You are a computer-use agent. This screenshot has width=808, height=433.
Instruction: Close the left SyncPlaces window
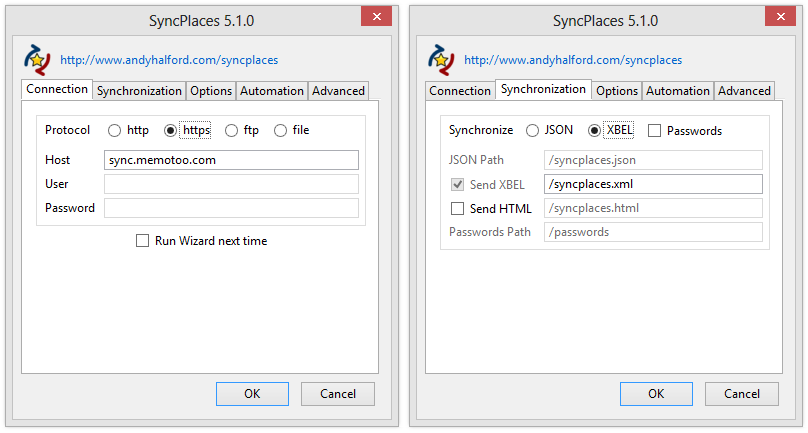click(377, 16)
